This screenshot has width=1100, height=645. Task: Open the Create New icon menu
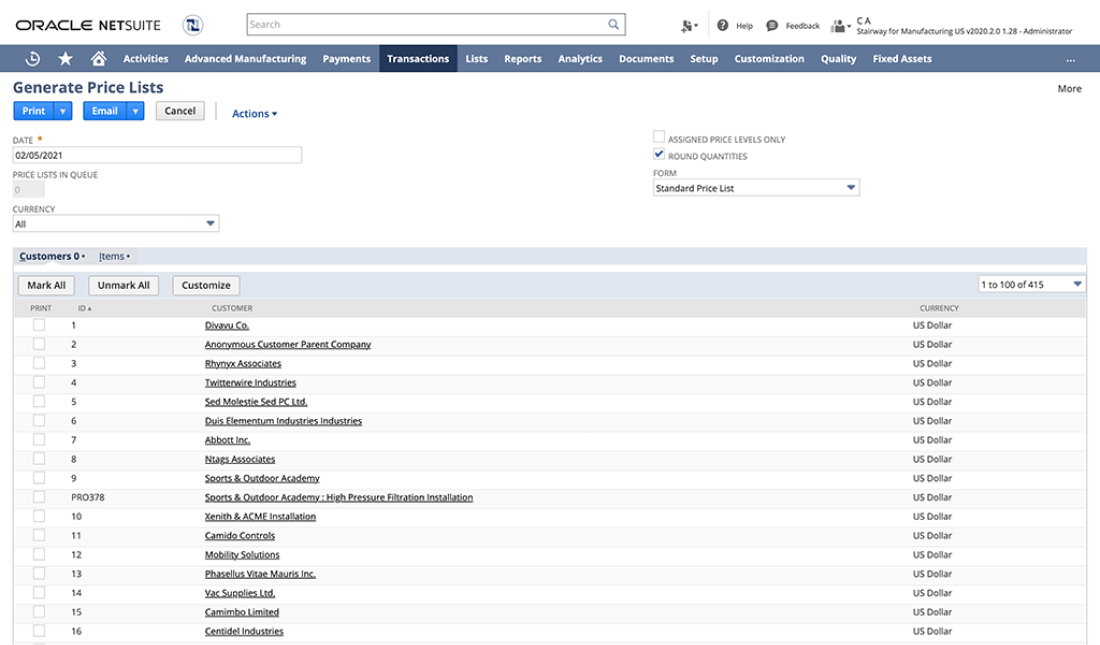point(689,26)
